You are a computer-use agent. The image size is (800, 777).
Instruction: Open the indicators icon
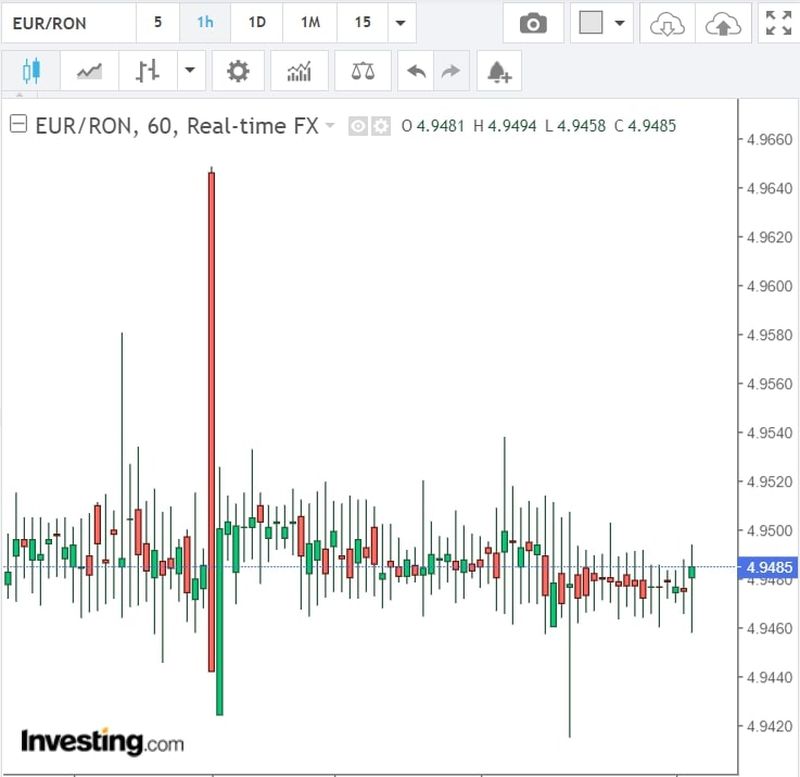(298, 71)
